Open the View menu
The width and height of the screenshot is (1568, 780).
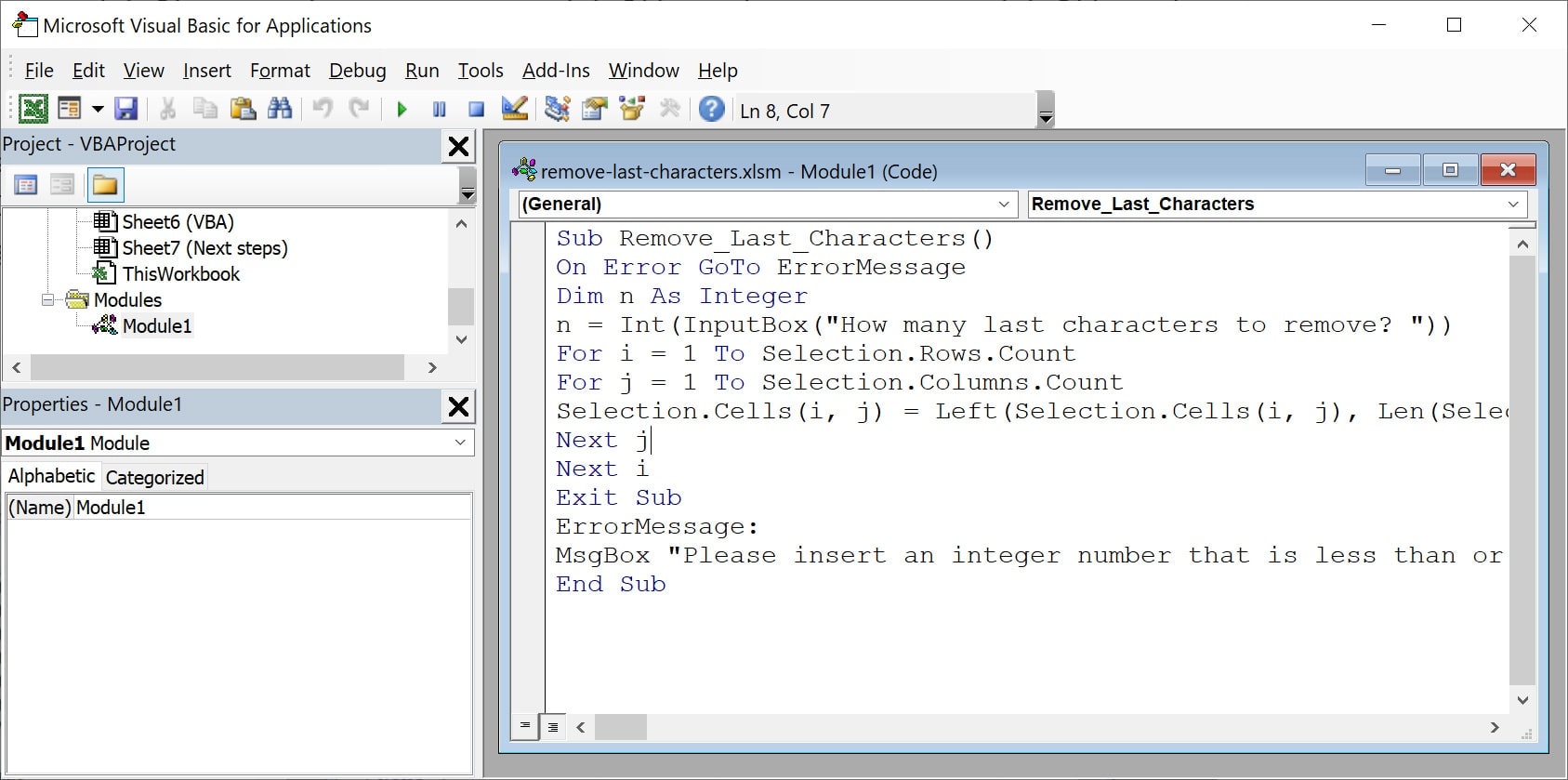144,71
